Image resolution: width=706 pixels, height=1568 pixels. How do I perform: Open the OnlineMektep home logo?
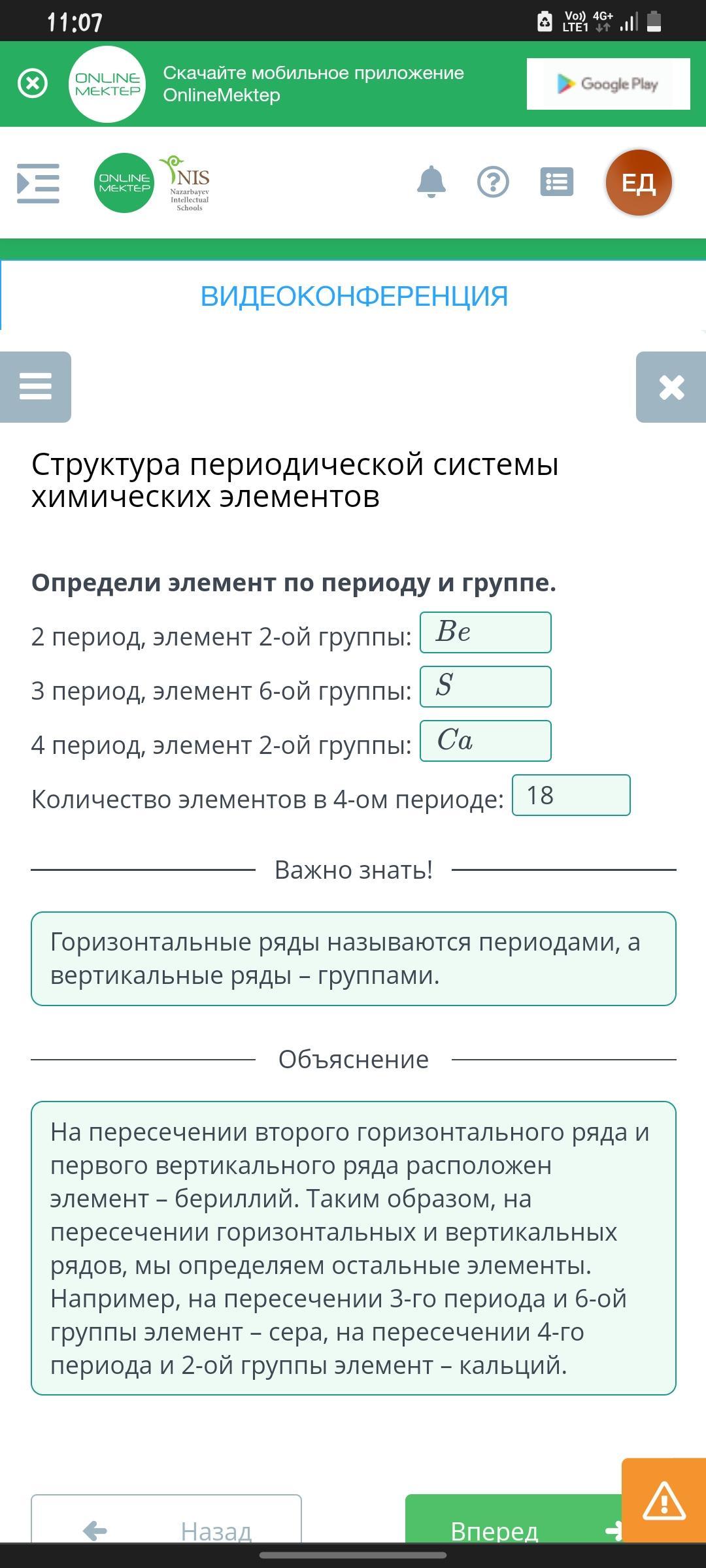click(124, 183)
